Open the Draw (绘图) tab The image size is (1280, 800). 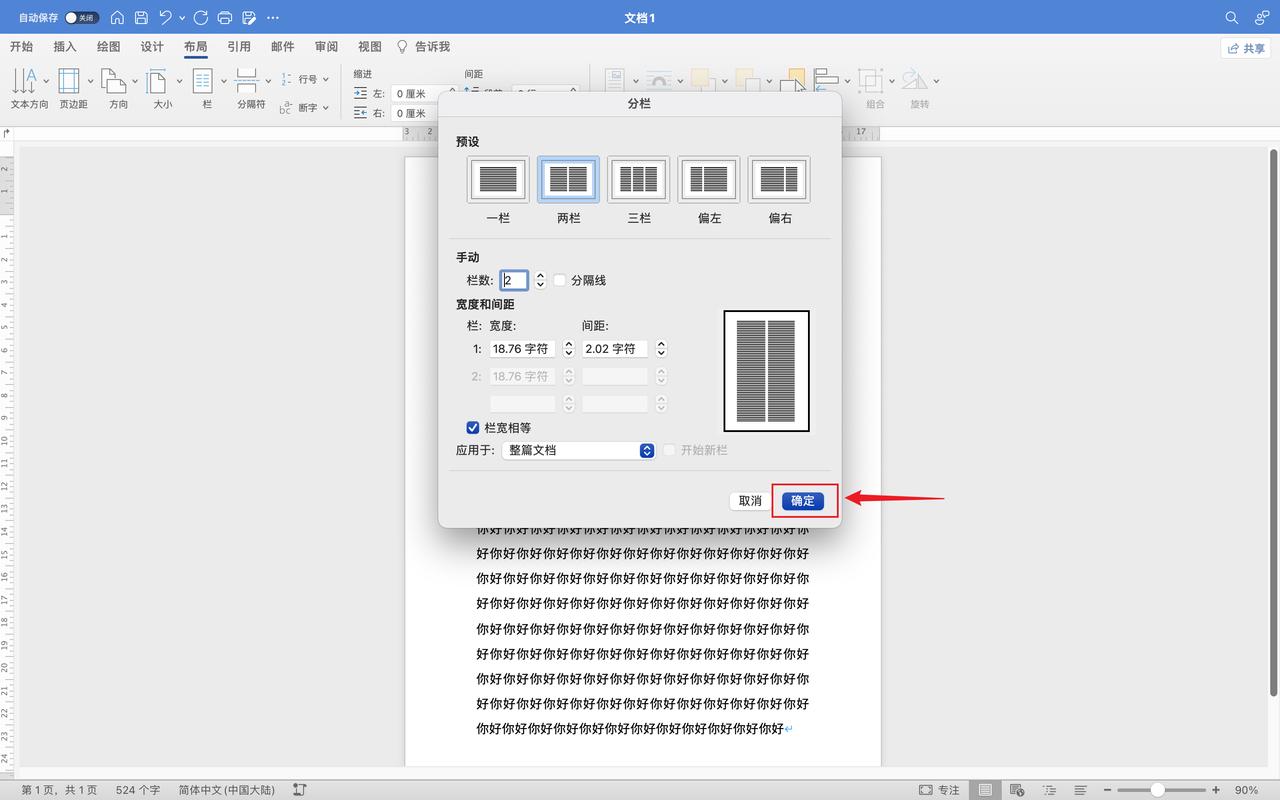(108, 47)
